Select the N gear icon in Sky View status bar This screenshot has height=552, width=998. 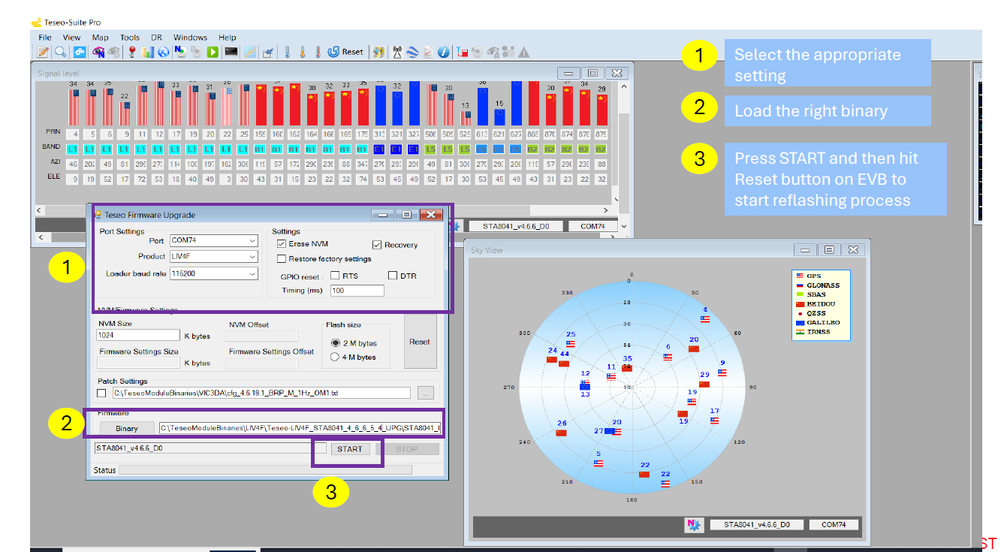(x=692, y=525)
